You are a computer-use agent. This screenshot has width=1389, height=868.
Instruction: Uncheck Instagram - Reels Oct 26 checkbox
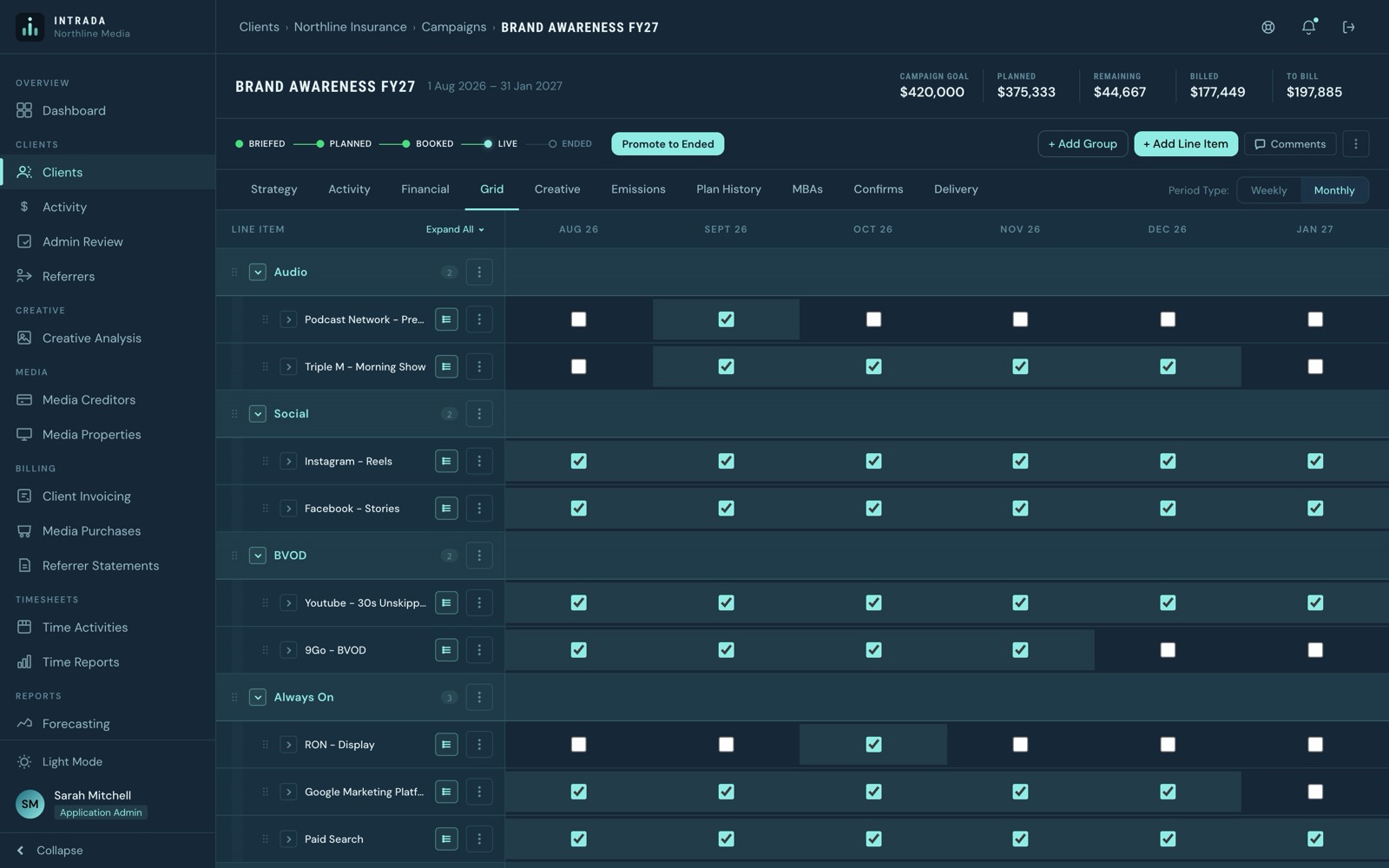(x=873, y=461)
